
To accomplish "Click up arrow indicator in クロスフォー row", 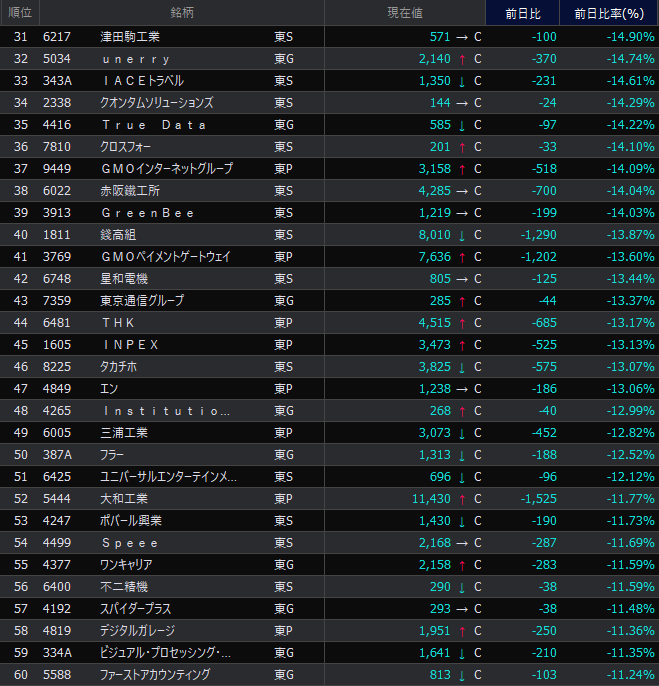I will tap(462, 147).
